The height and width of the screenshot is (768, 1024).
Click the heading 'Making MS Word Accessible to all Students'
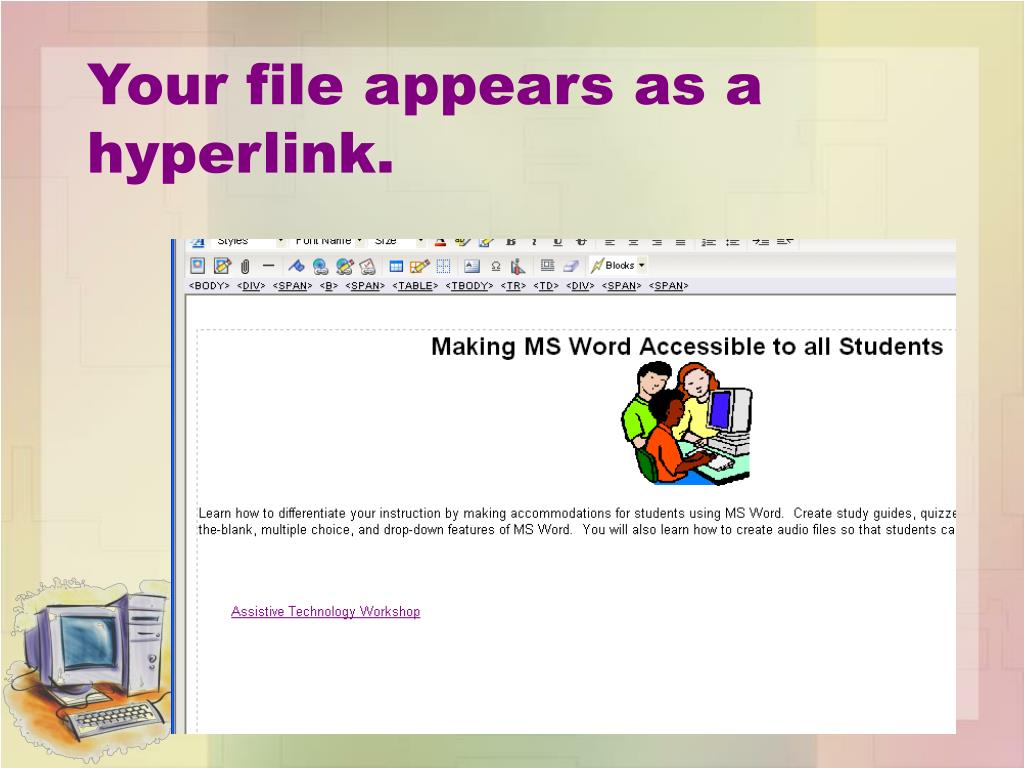[x=687, y=346]
